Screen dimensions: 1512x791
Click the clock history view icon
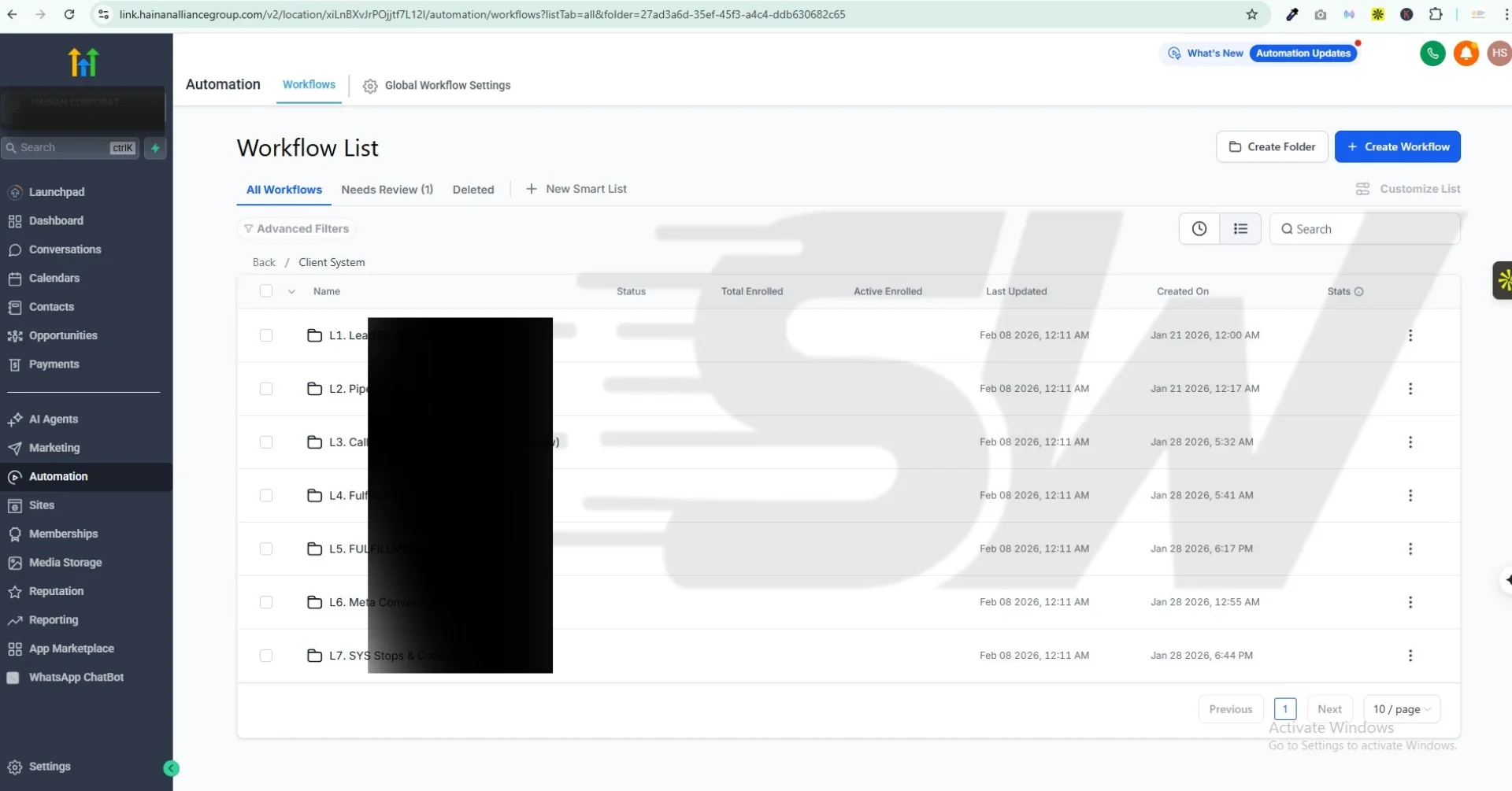1199,229
